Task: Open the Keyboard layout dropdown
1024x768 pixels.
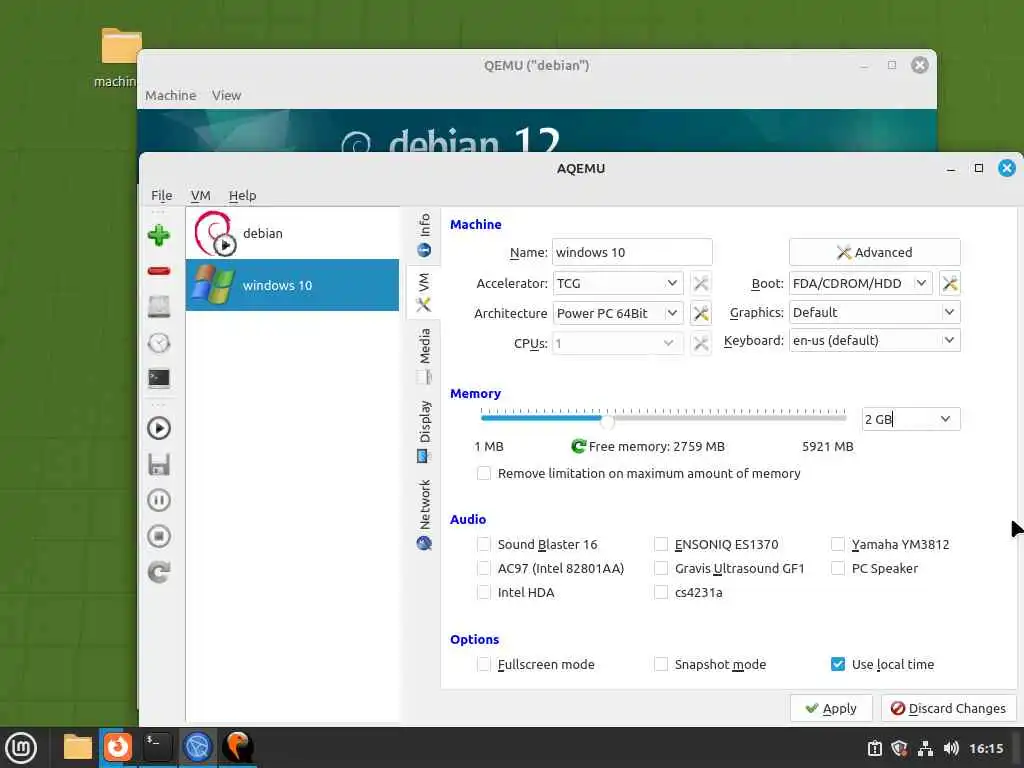Action: pos(875,340)
